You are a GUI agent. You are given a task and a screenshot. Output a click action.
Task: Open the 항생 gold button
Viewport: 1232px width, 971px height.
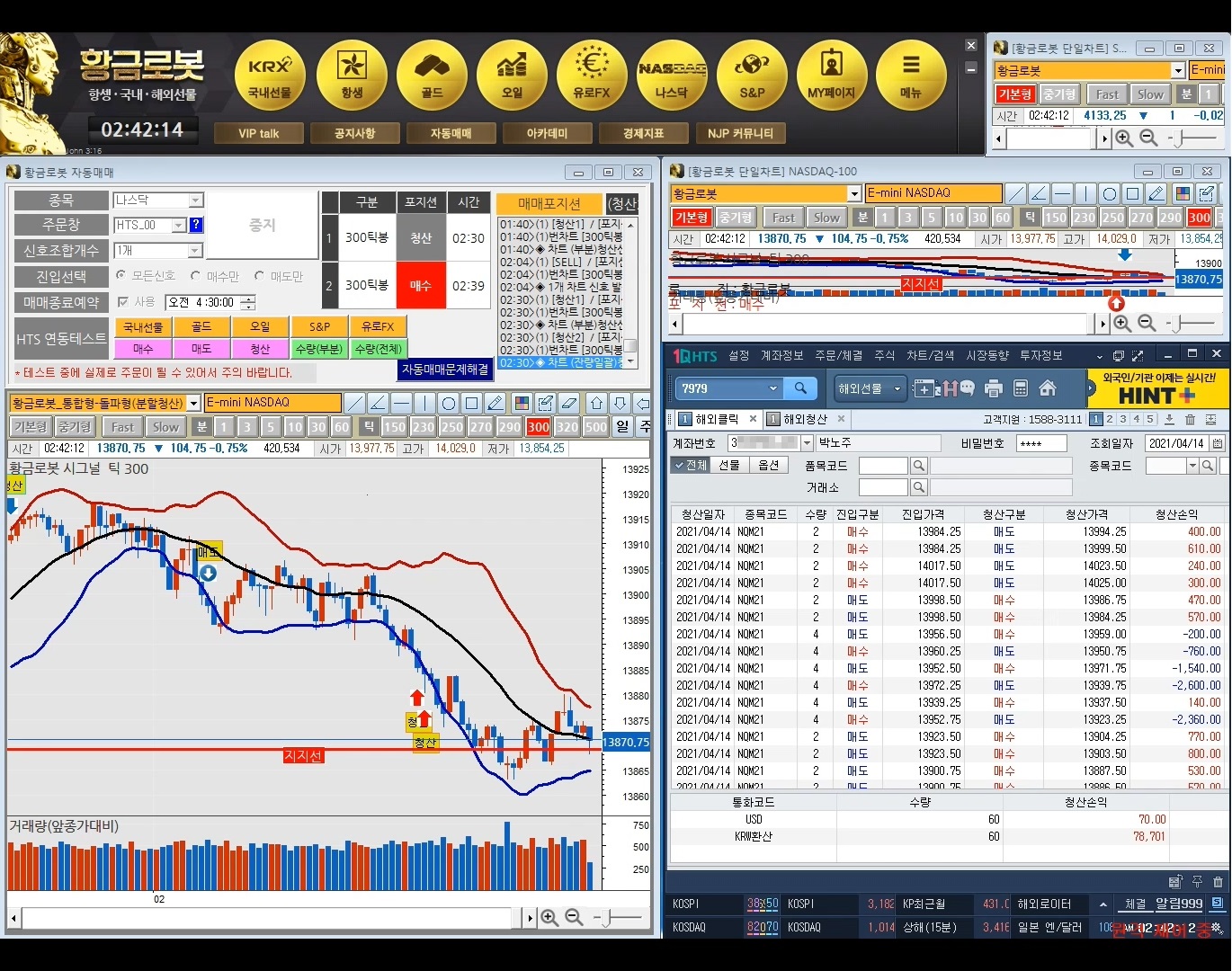[x=352, y=76]
